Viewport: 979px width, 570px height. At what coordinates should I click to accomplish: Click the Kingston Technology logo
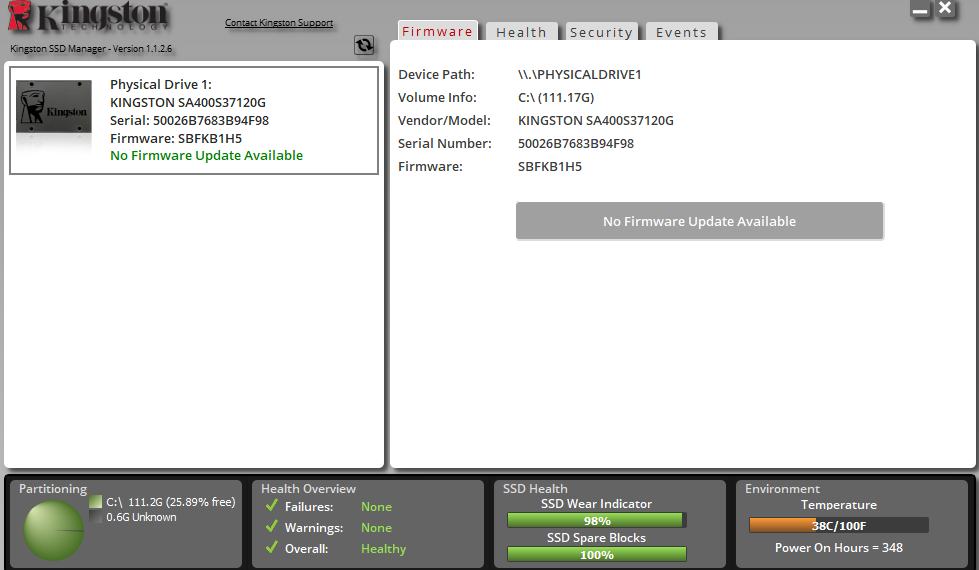click(x=89, y=16)
